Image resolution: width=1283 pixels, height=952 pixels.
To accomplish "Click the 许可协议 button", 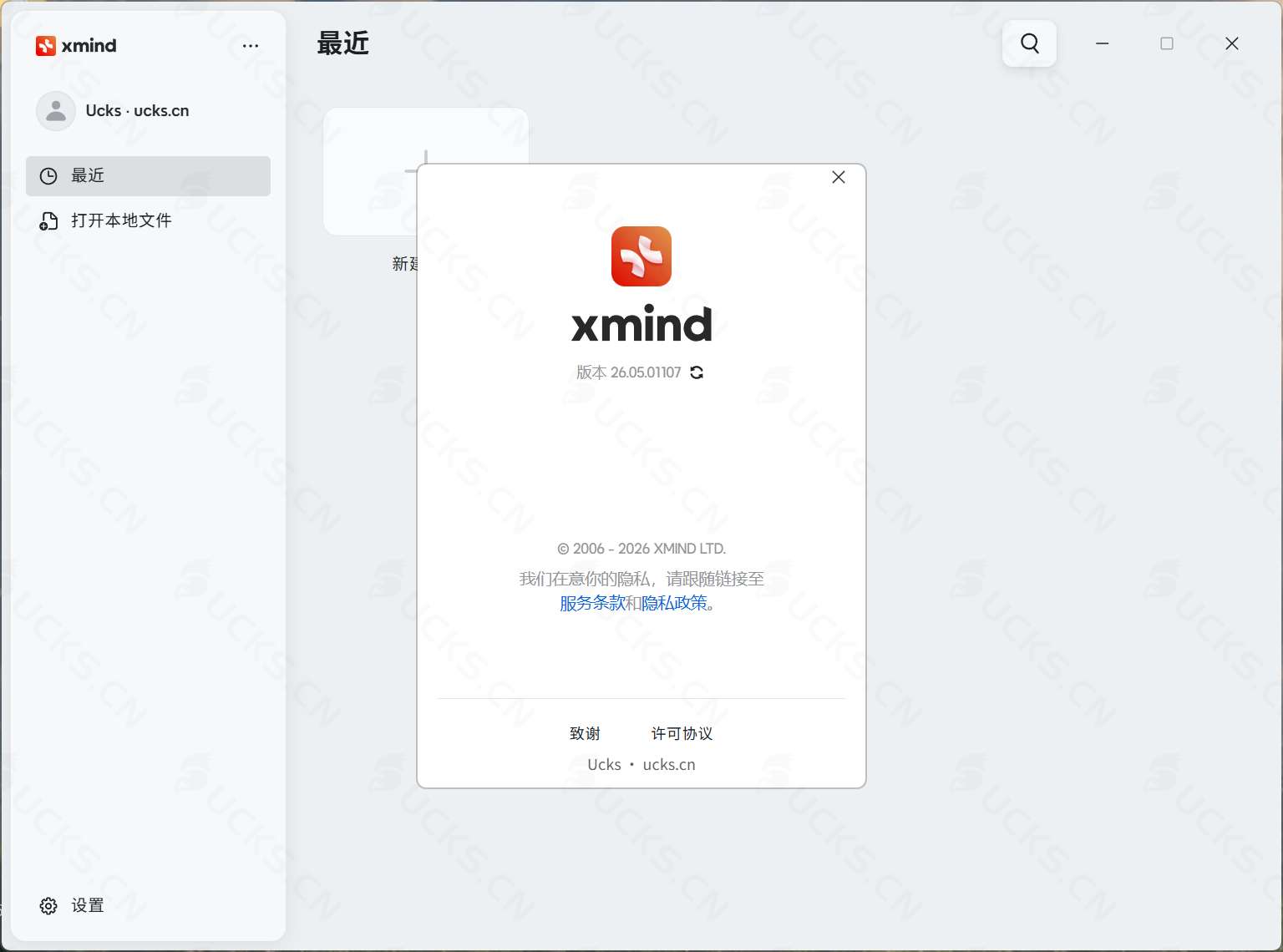I will coord(682,733).
